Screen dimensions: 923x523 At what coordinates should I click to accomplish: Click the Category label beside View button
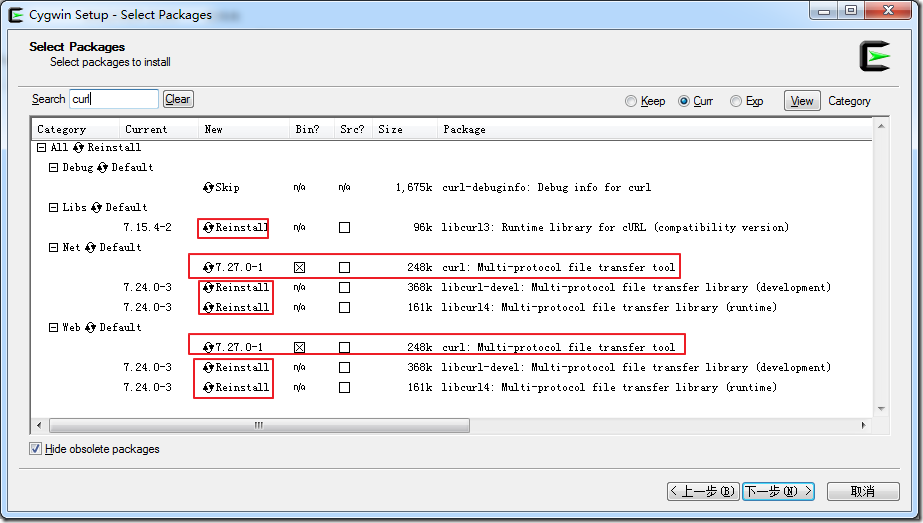pyautogui.click(x=849, y=101)
